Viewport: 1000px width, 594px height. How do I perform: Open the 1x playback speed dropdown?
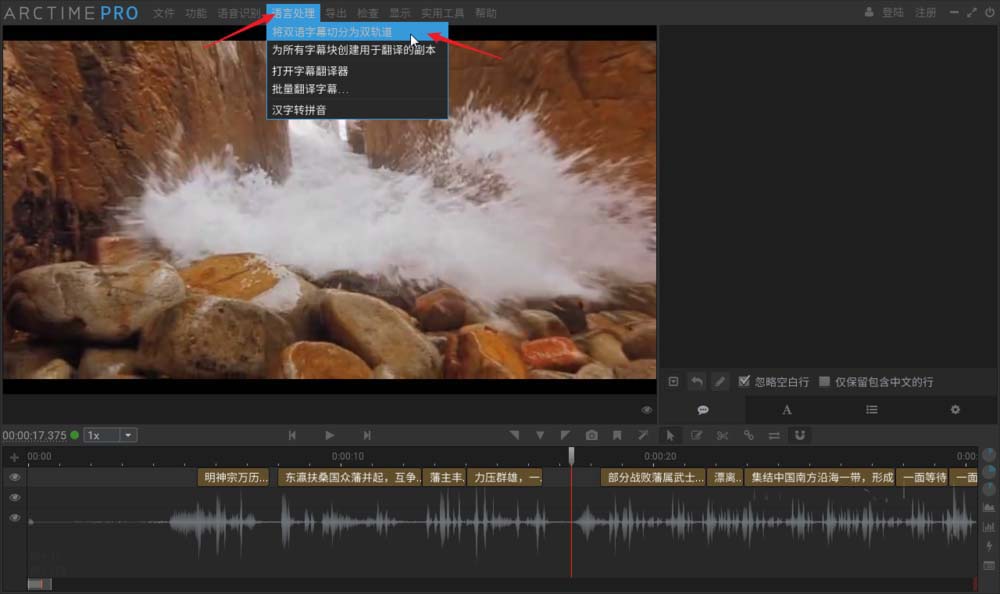coord(111,435)
